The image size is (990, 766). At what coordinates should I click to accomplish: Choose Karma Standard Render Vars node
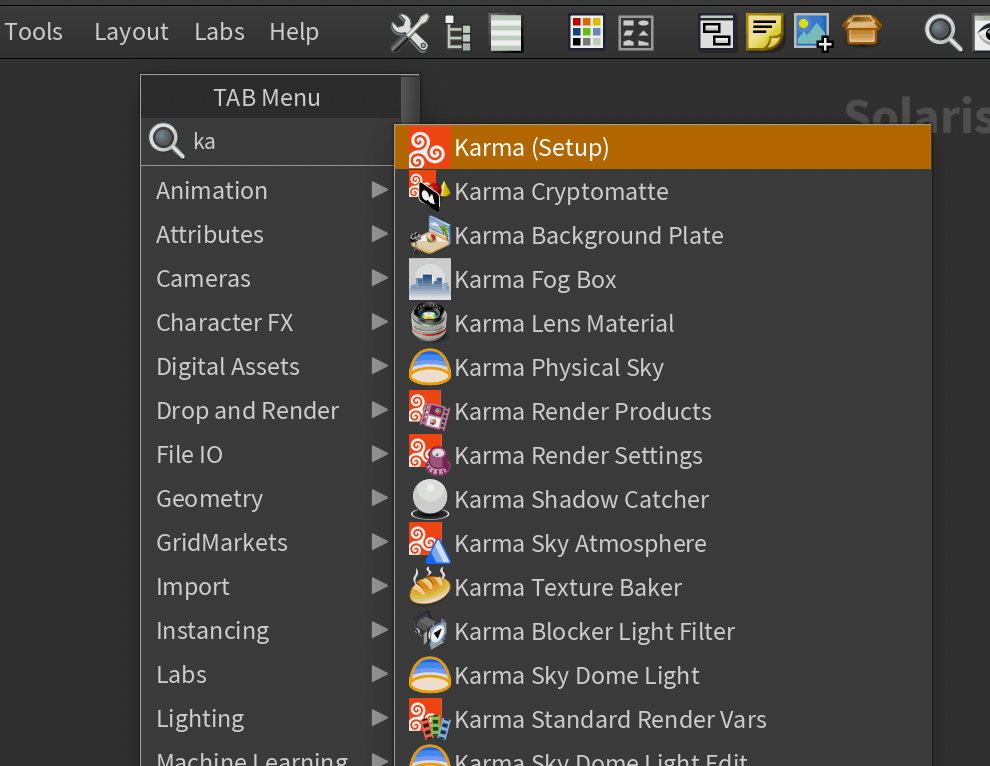pos(663,719)
